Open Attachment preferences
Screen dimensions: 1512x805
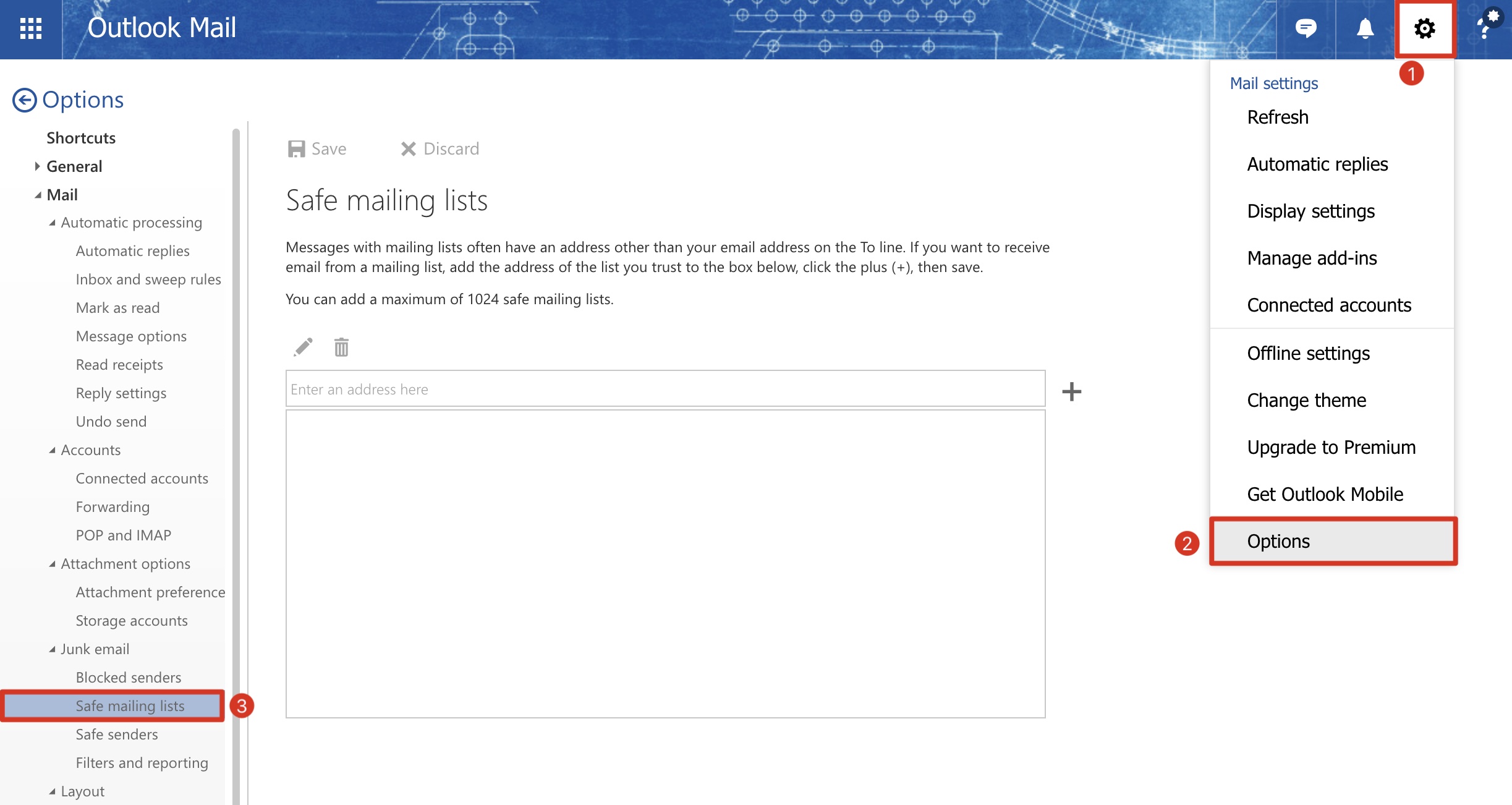[x=150, y=592]
